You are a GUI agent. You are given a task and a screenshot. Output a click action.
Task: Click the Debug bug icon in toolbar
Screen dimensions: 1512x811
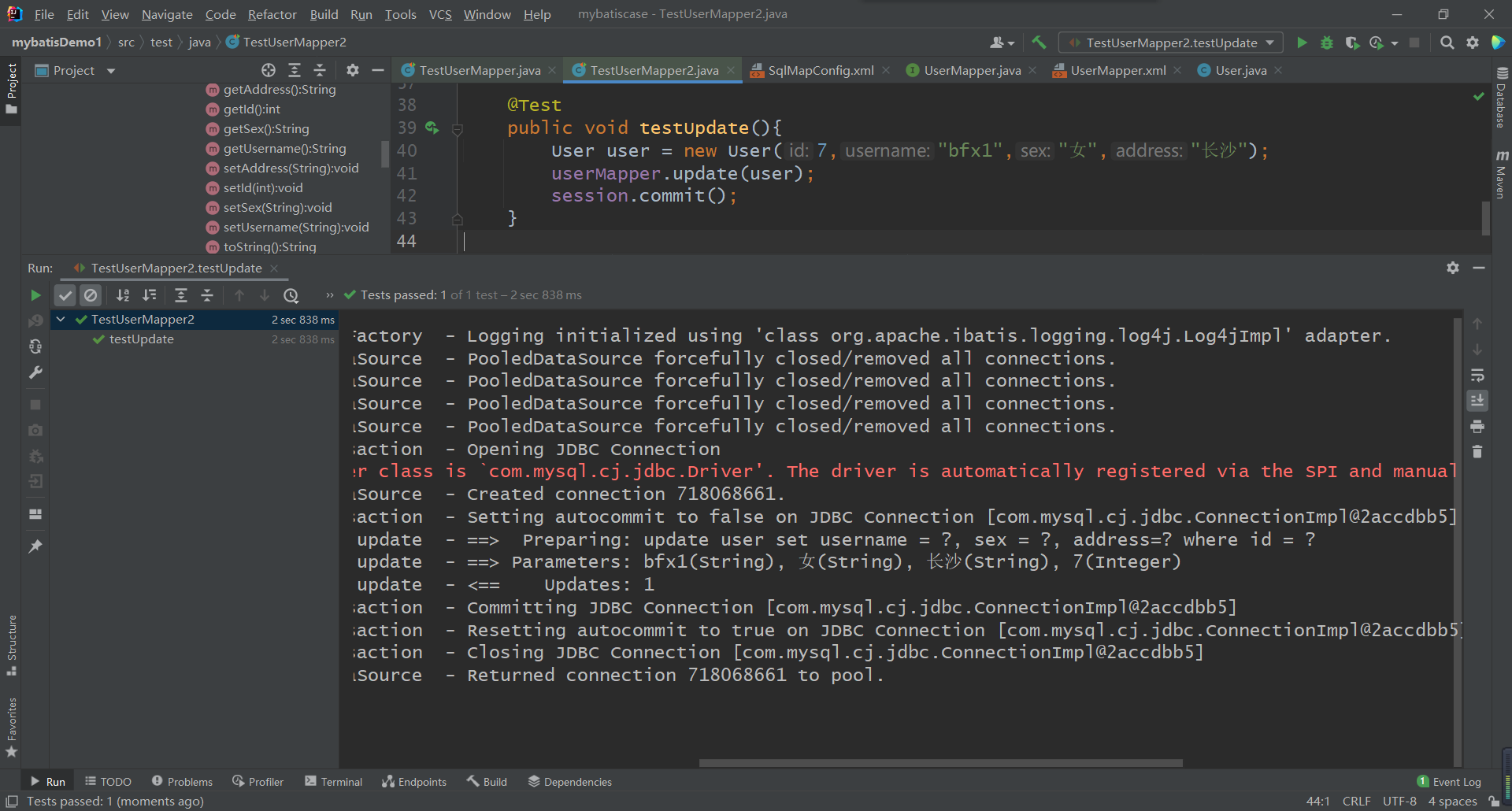click(1327, 43)
